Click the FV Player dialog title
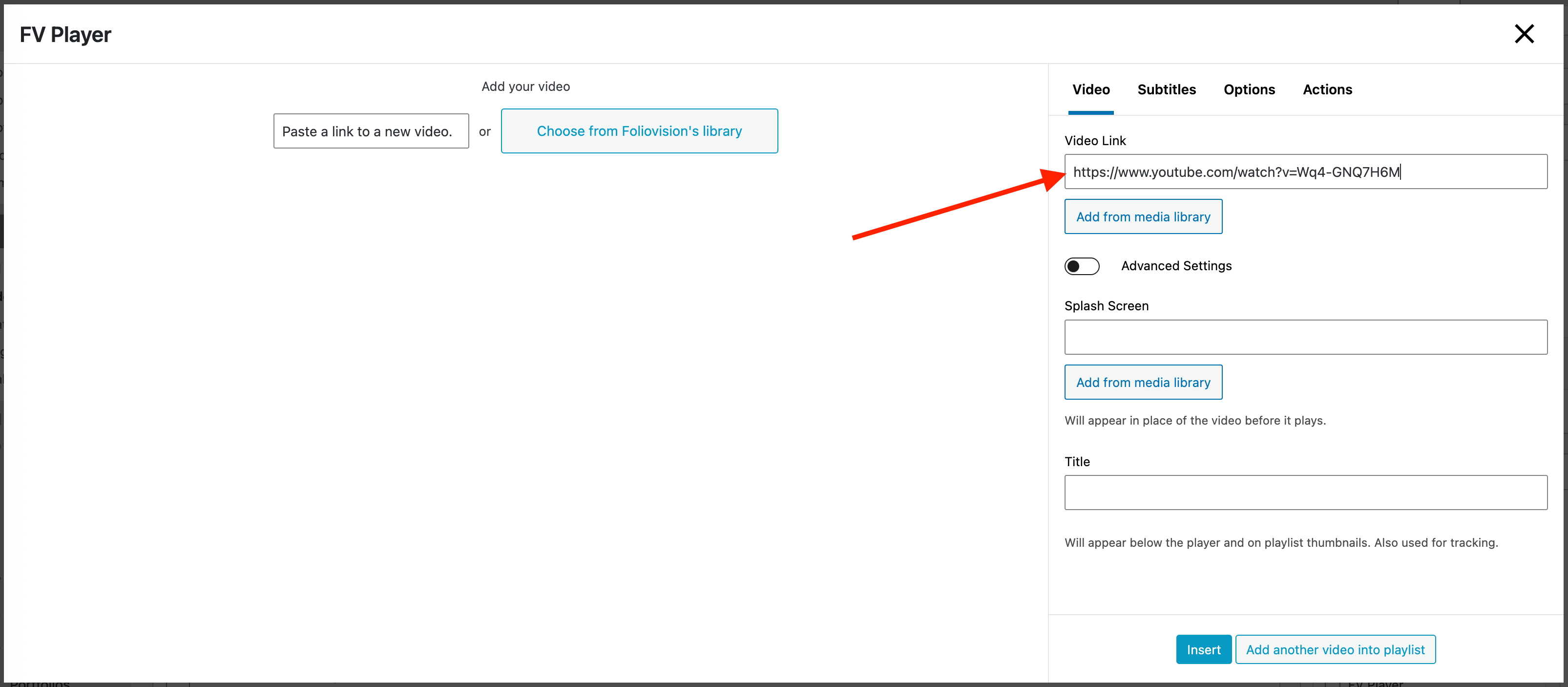This screenshot has width=1568, height=687. (65, 35)
